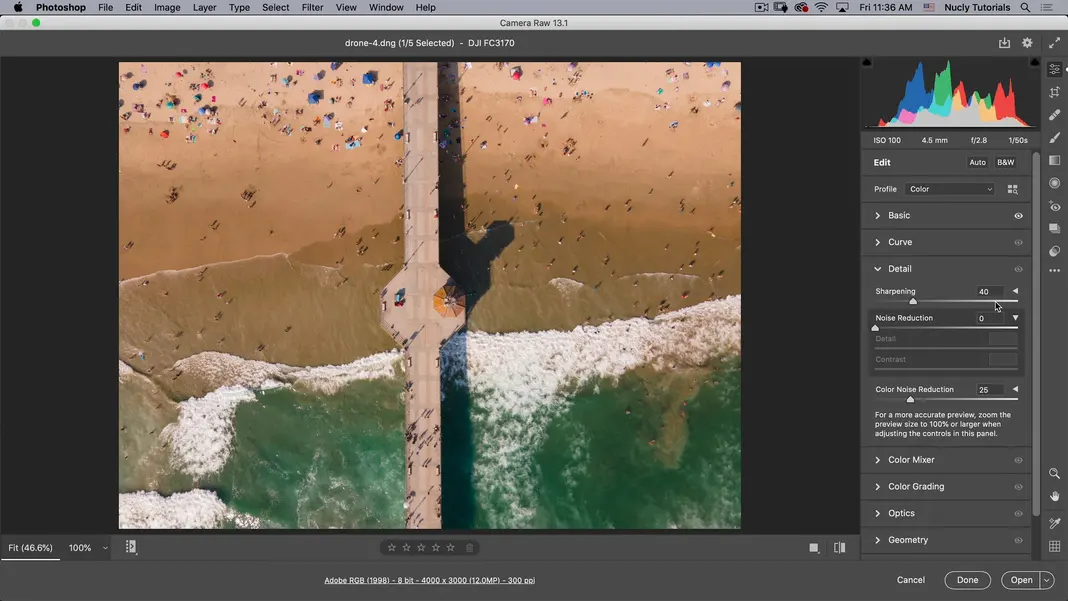Expand the Basic panel
Screen dimensions: 1068x601
pyautogui.click(x=877, y=215)
